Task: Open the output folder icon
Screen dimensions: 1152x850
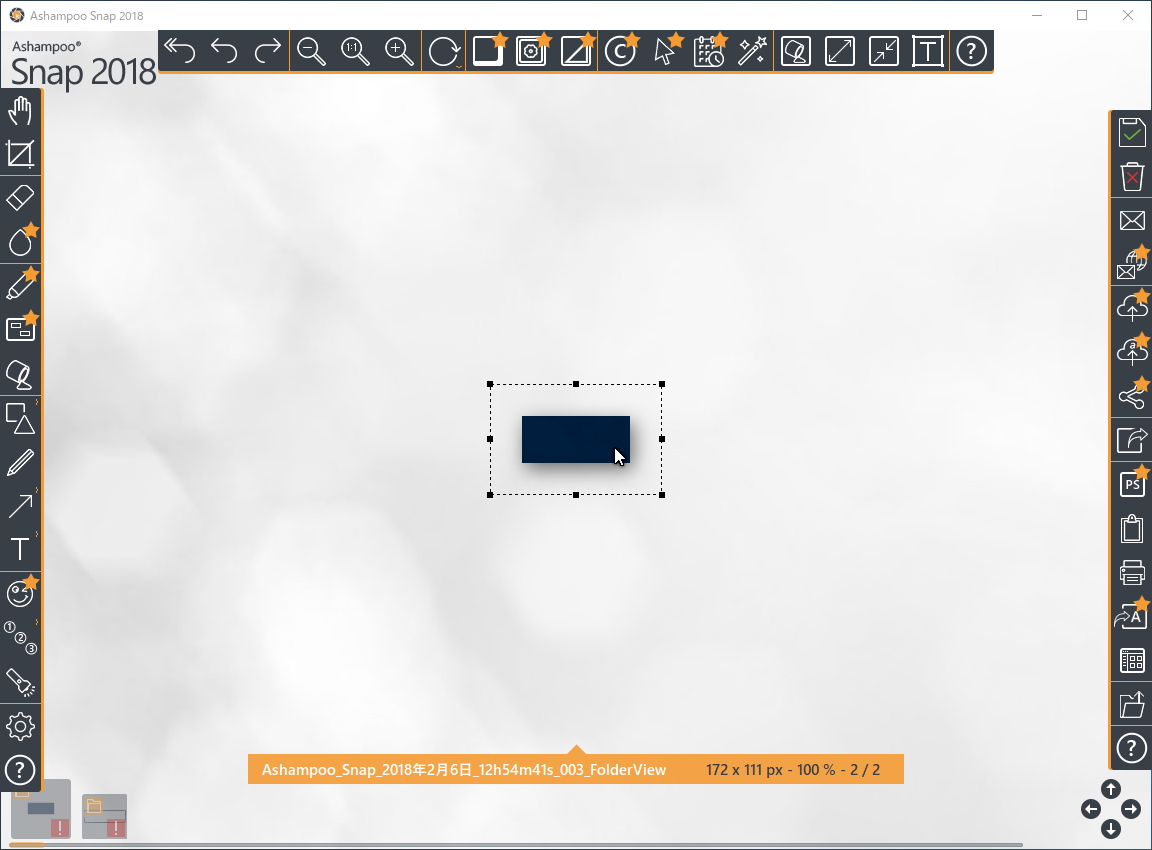Action: pyautogui.click(x=1132, y=705)
